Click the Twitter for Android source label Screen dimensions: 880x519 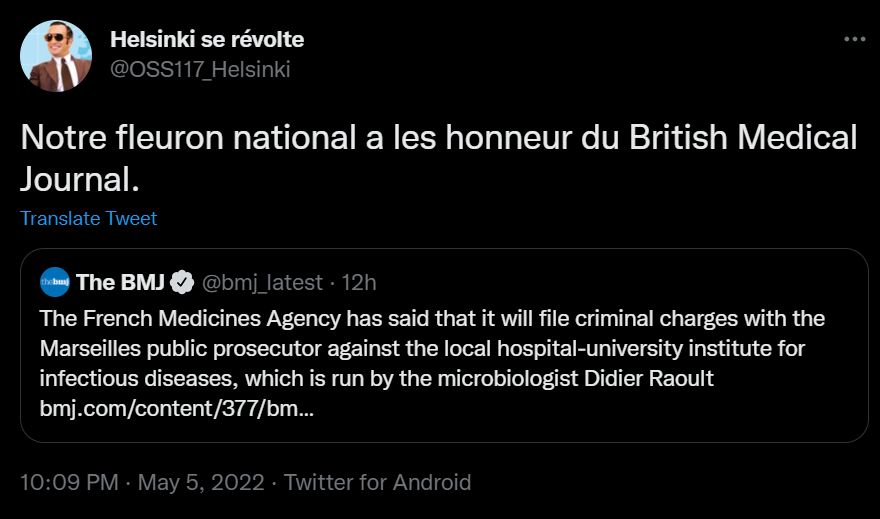(x=377, y=482)
